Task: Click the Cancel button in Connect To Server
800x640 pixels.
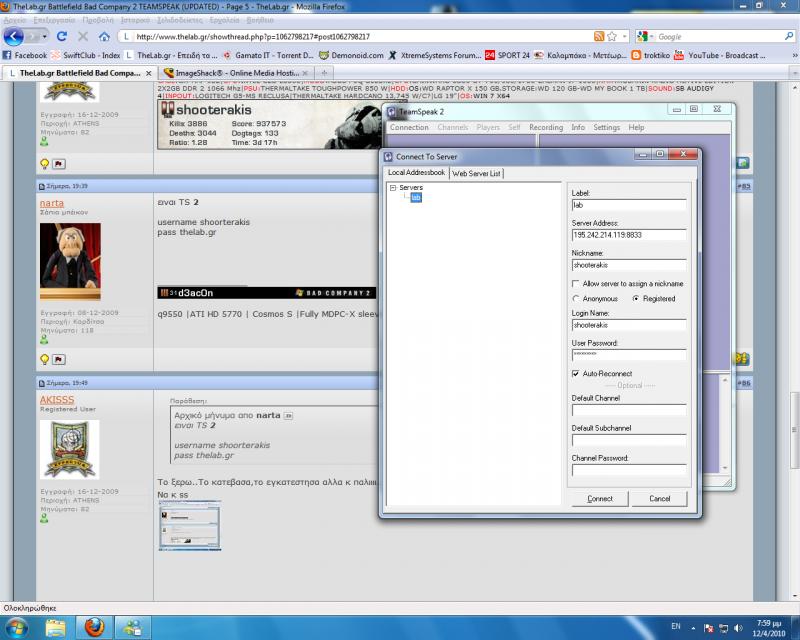Action: pos(660,499)
